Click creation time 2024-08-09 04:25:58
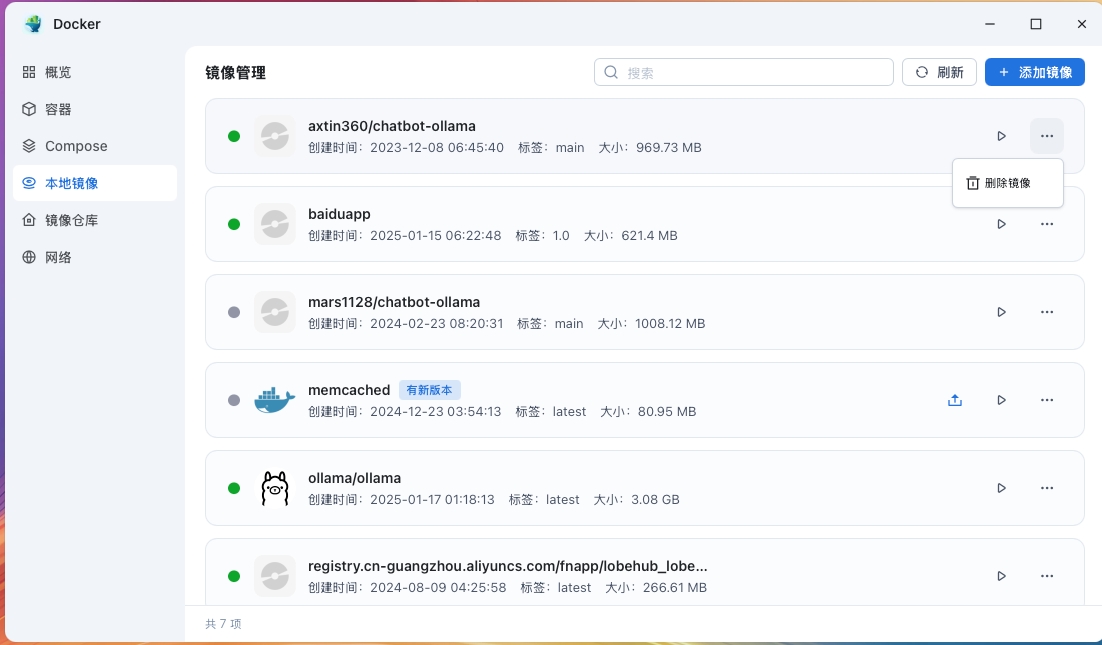 click(x=438, y=587)
